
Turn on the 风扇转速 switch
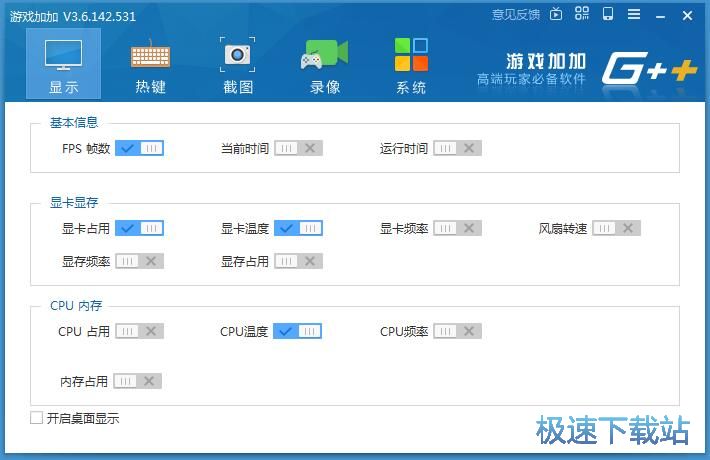click(616, 228)
